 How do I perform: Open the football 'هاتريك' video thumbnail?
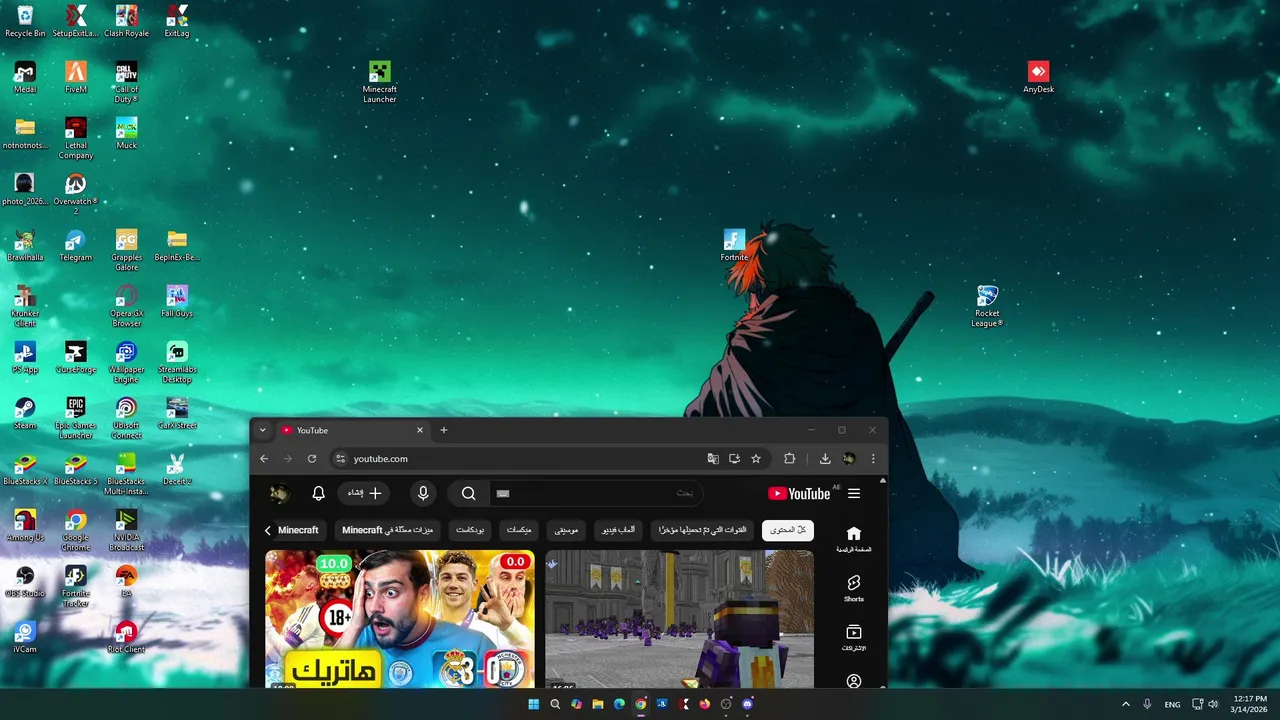(400, 619)
